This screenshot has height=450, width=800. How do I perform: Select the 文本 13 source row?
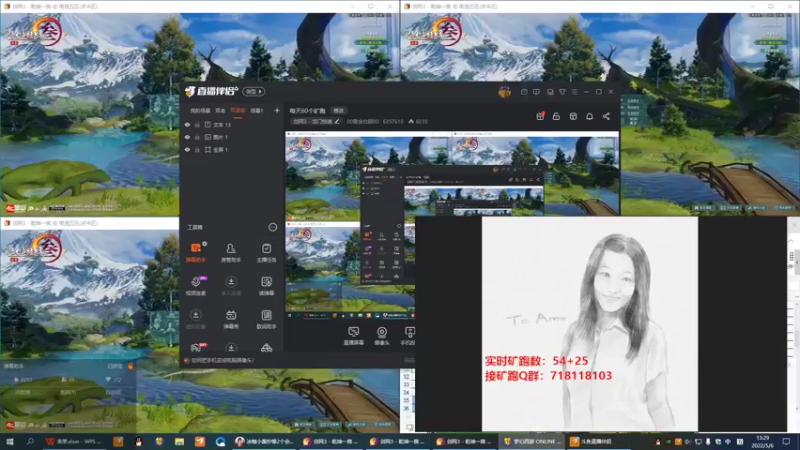pos(232,124)
